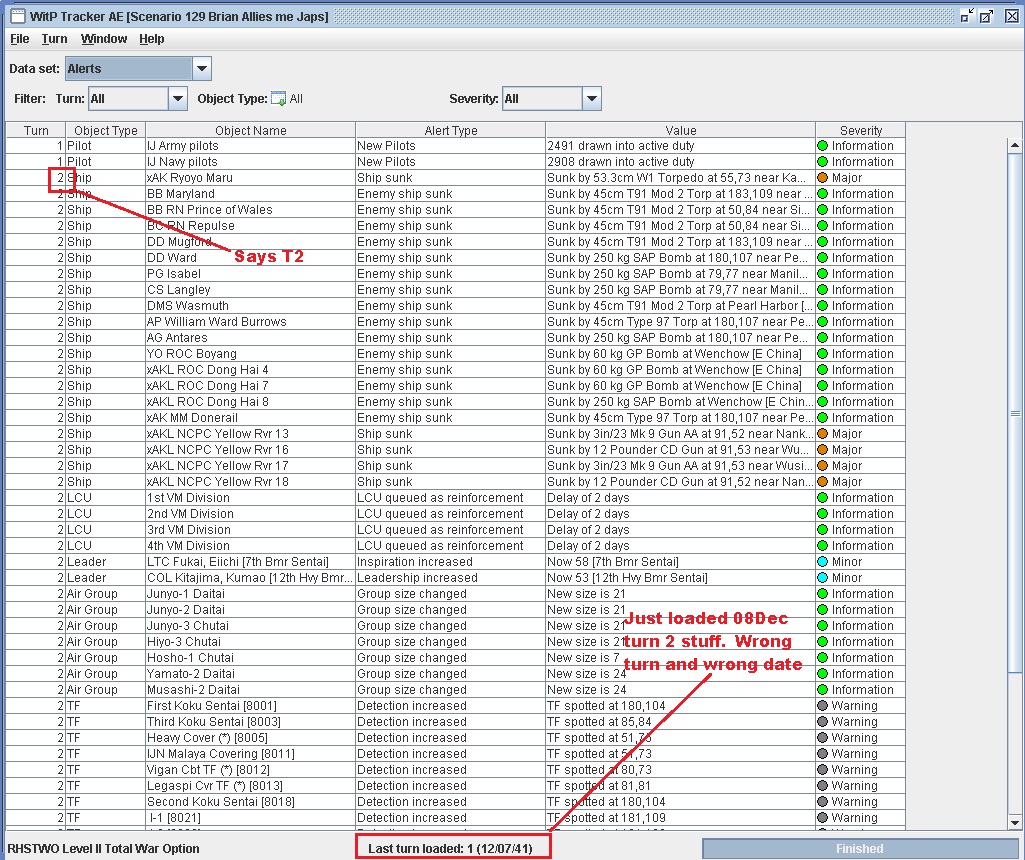Select the New size is 7 cell
This screenshot has height=860, width=1025.
pyautogui.click(x=681, y=658)
